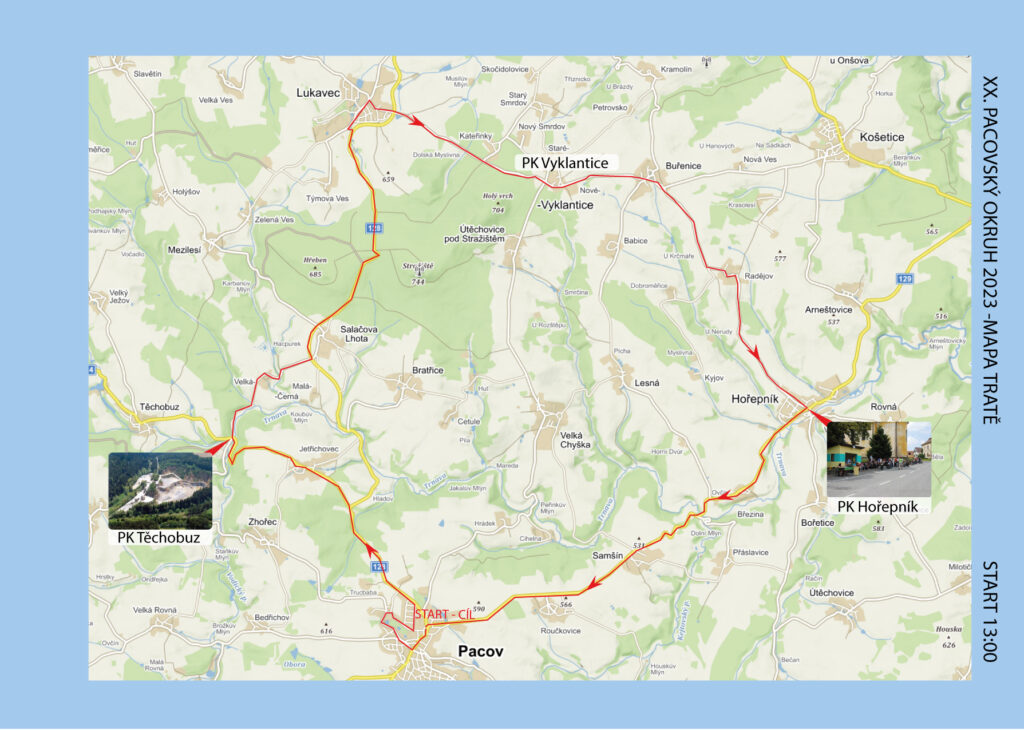The height and width of the screenshot is (730, 1024).
Task: Click the PK Hořepník street photo
Action: [879, 460]
